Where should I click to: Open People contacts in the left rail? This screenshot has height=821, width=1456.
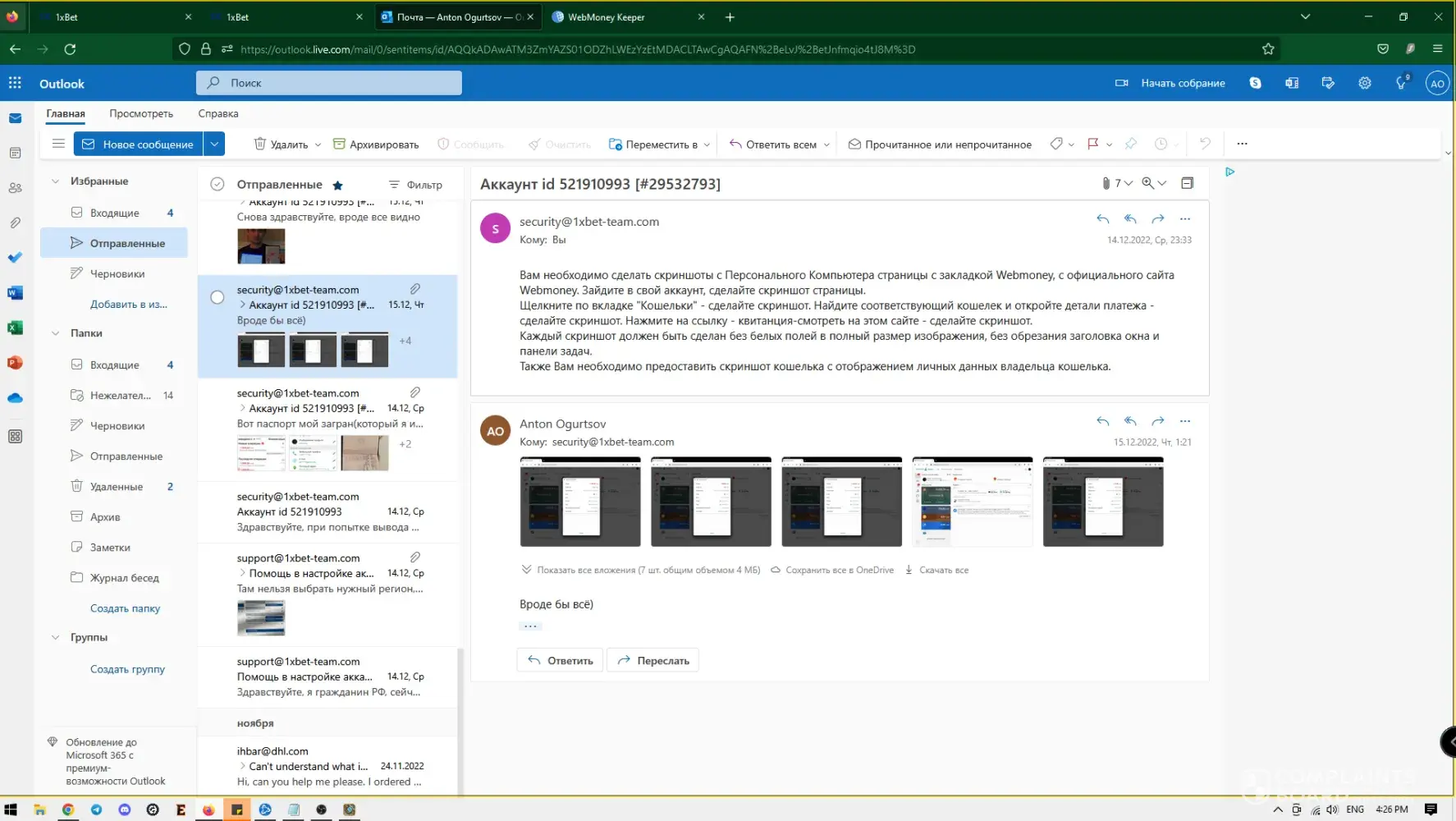coord(15,188)
